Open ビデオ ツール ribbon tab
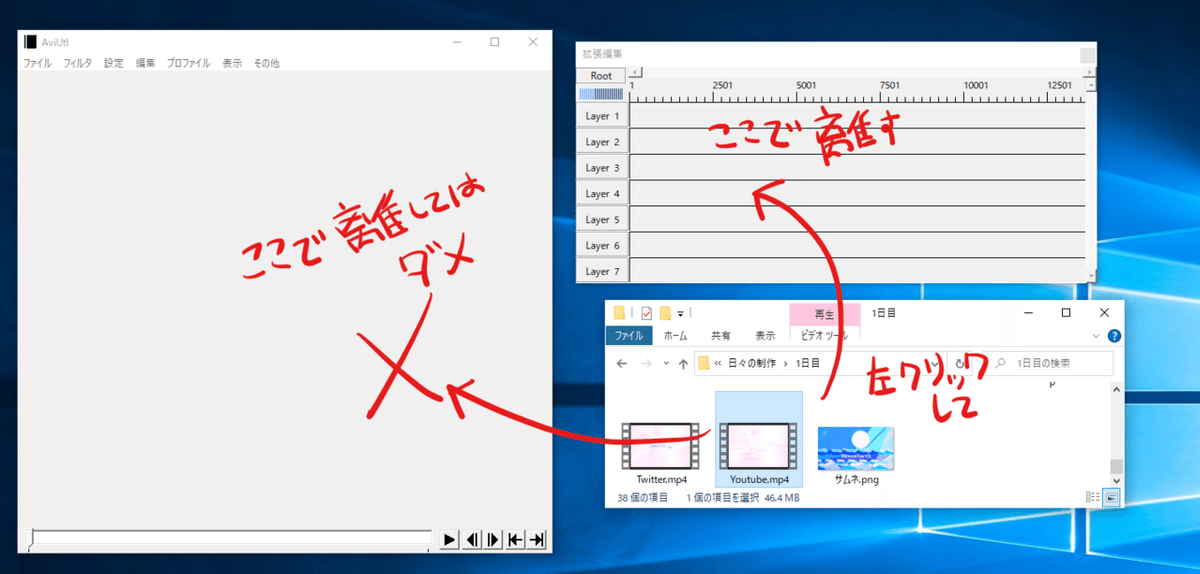 point(825,336)
